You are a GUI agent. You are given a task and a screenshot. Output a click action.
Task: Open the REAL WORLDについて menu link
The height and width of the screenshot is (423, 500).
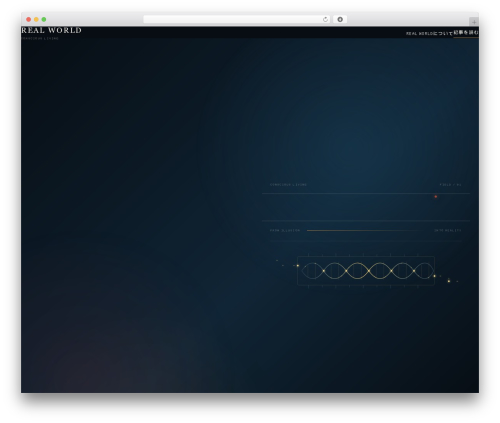429,33
